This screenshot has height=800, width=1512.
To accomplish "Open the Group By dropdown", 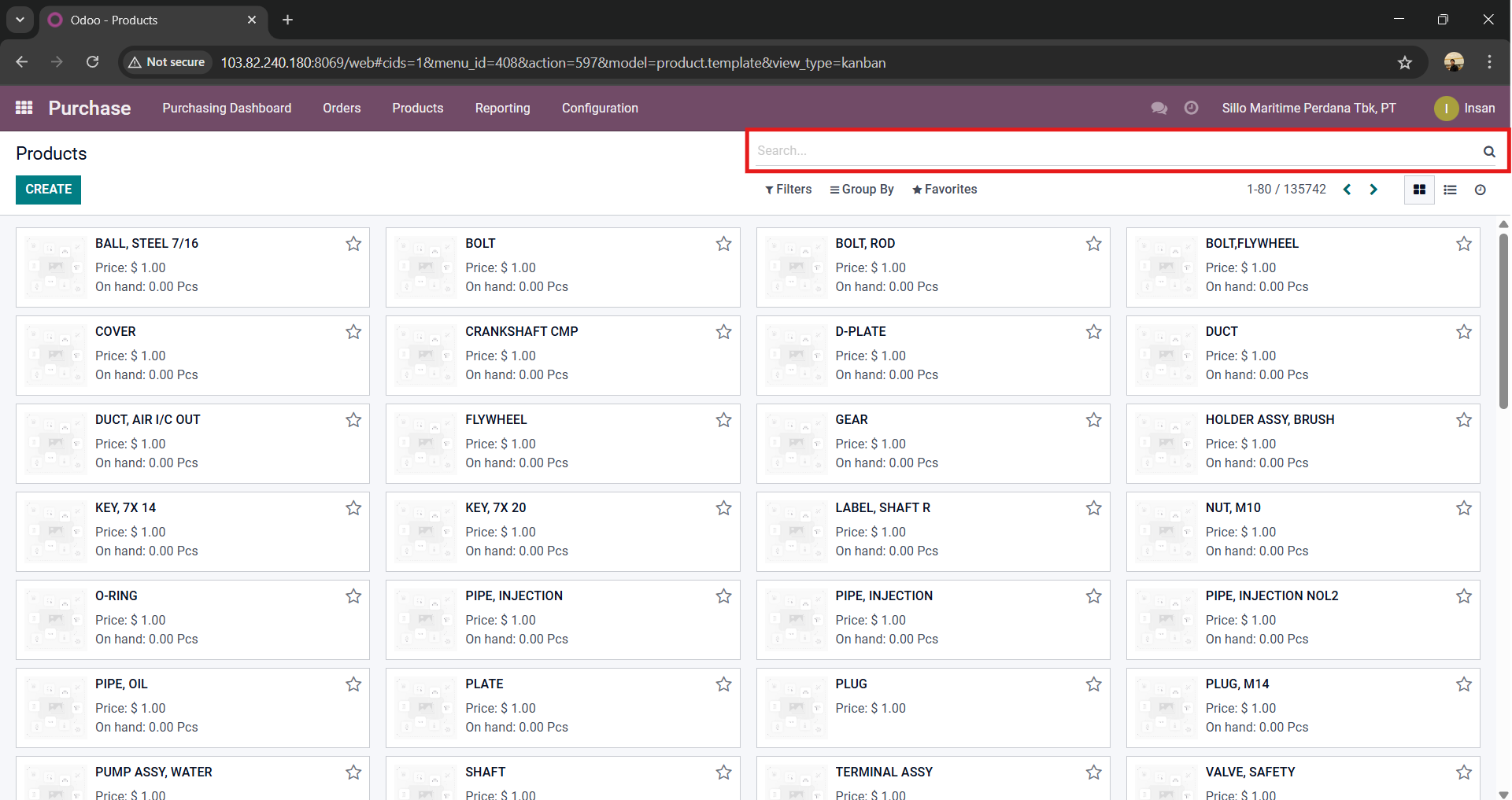I will pos(862,190).
